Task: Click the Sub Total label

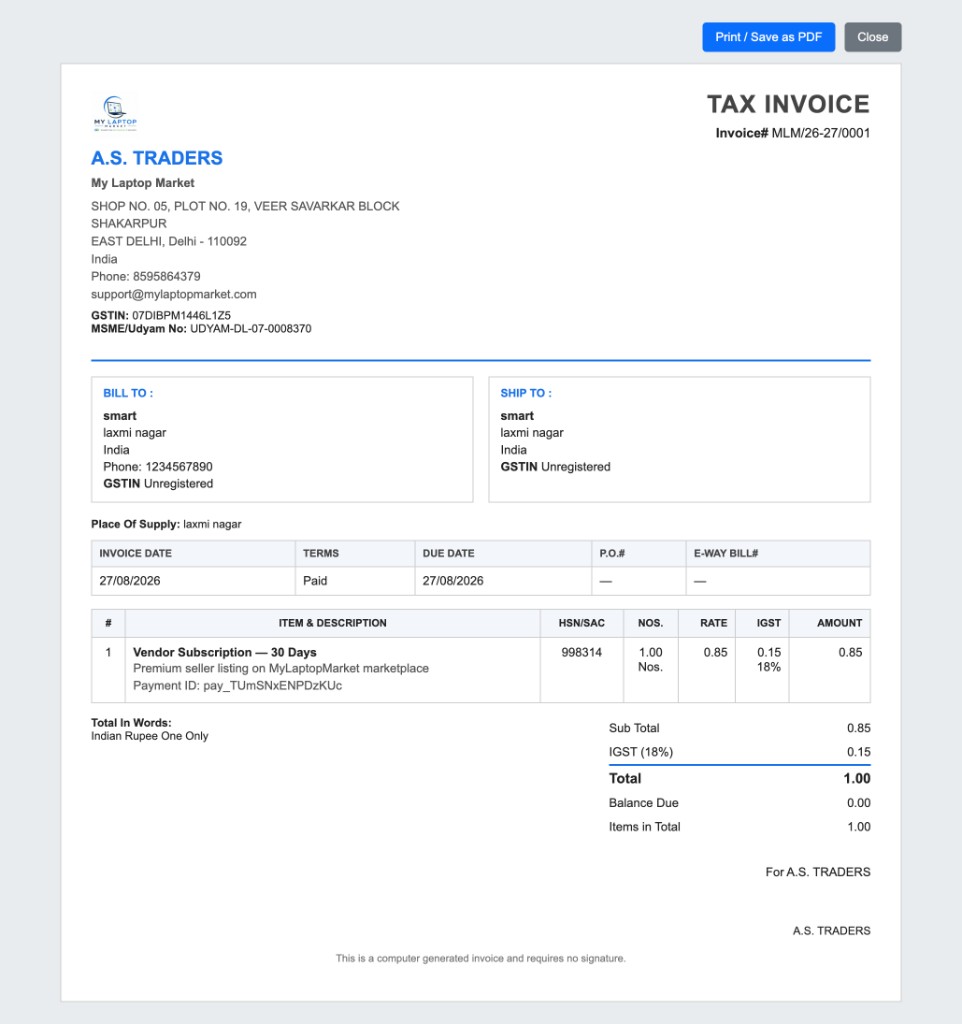Action: [633, 728]
